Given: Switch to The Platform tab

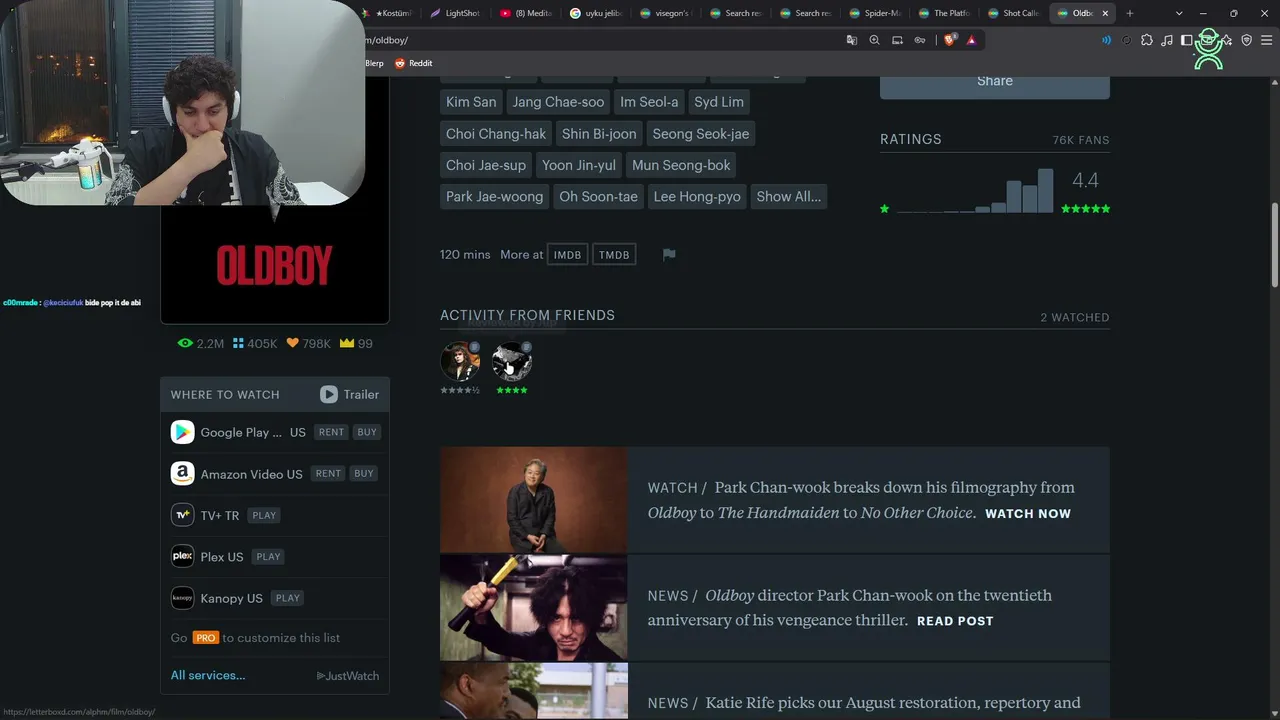Looking at the screenshot, I should coord(945,13).
